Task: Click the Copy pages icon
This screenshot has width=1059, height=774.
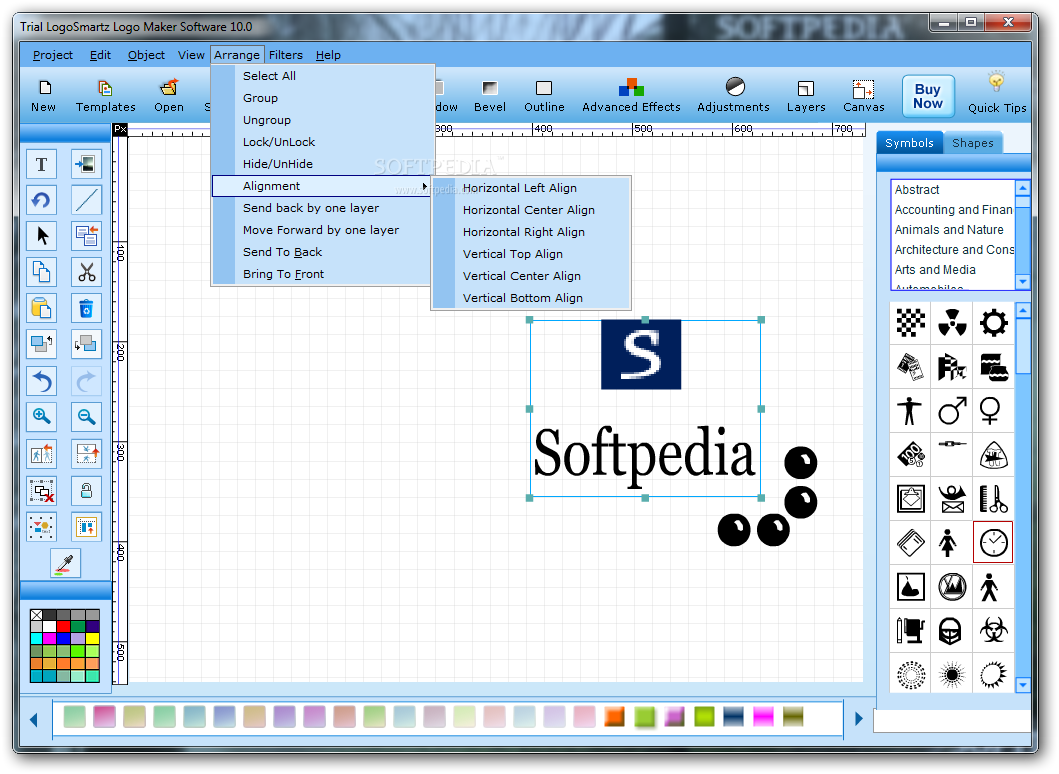Action: pyautogui.click(x=41, y=272)
